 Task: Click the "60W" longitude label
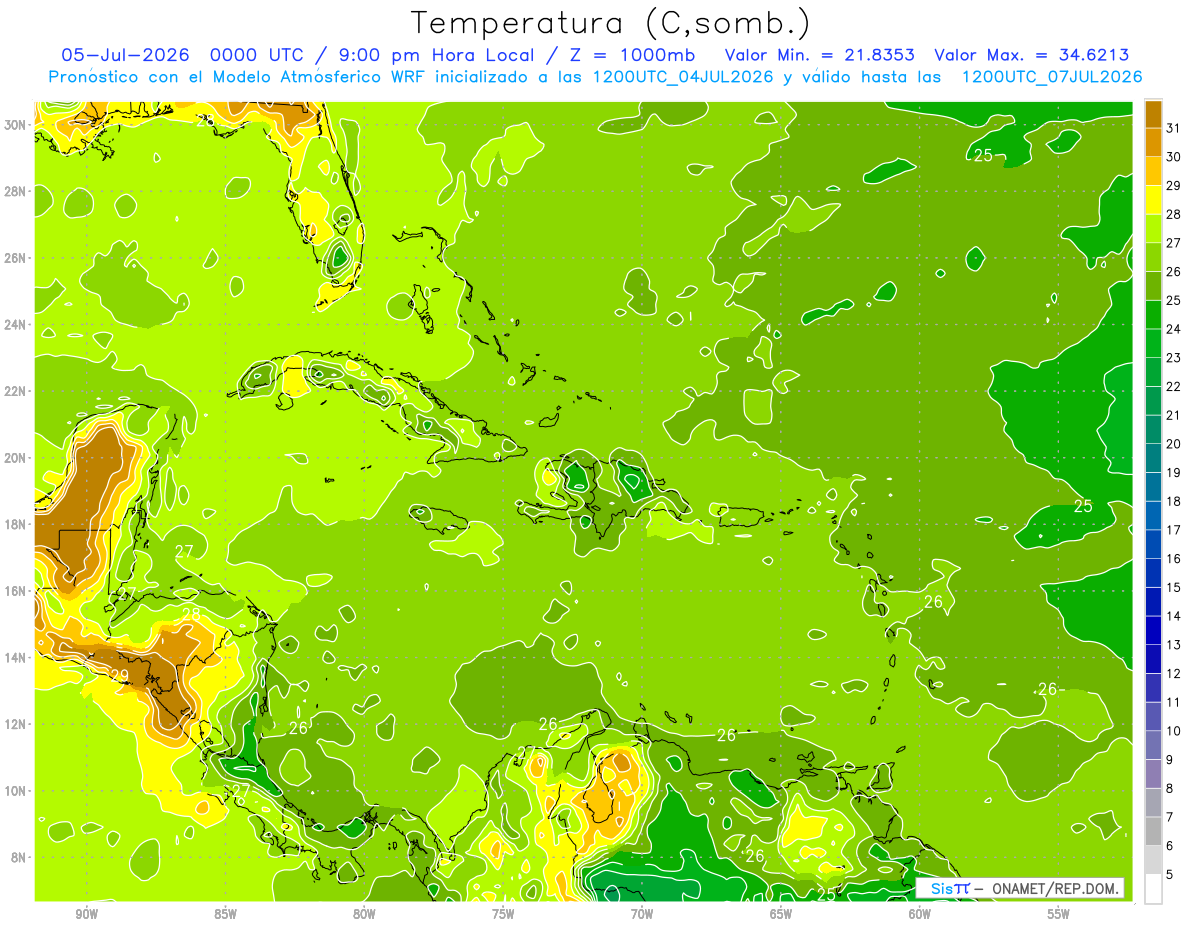coord(920,914)
